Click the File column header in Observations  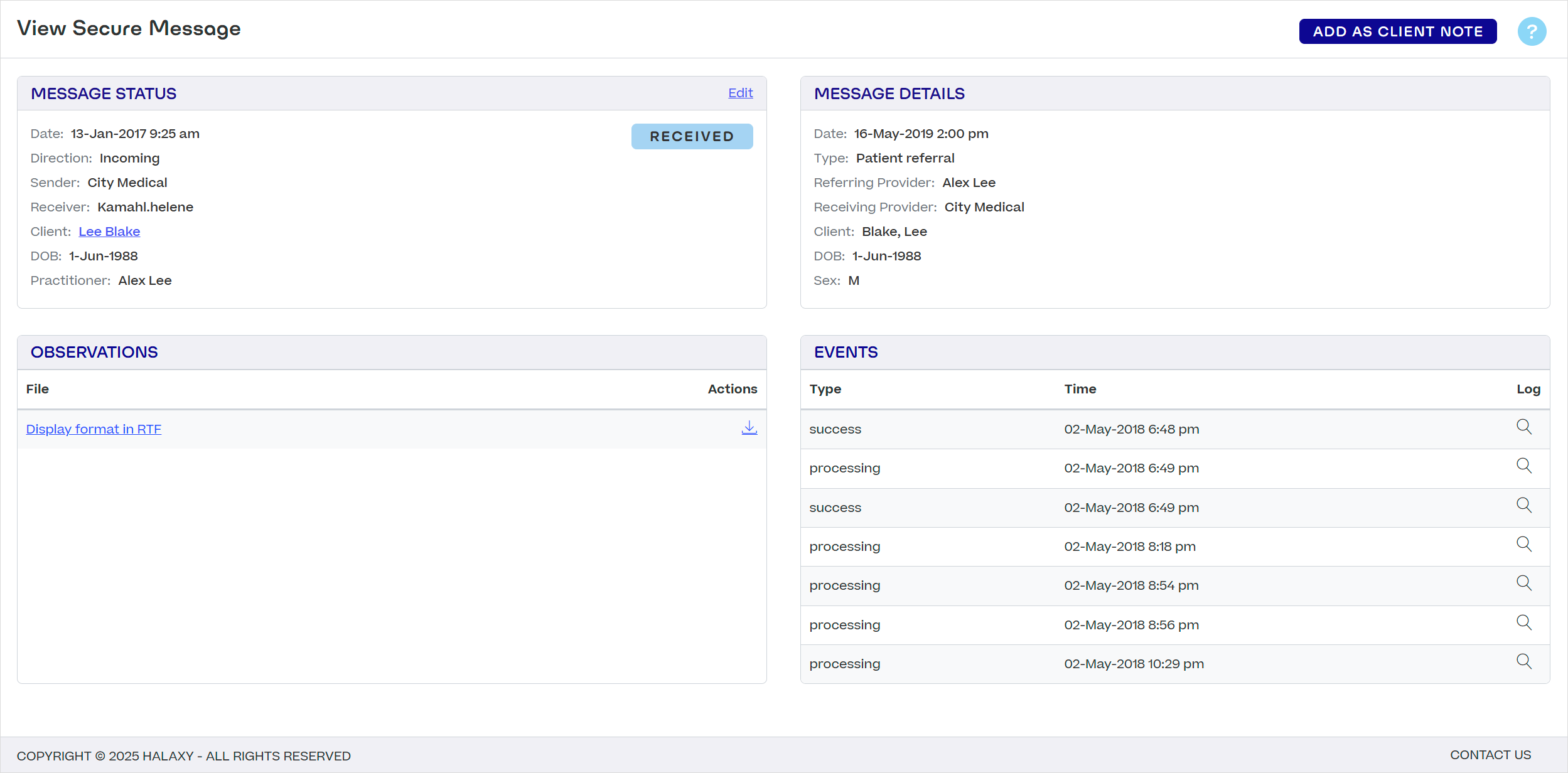click(x=38, y=389)
